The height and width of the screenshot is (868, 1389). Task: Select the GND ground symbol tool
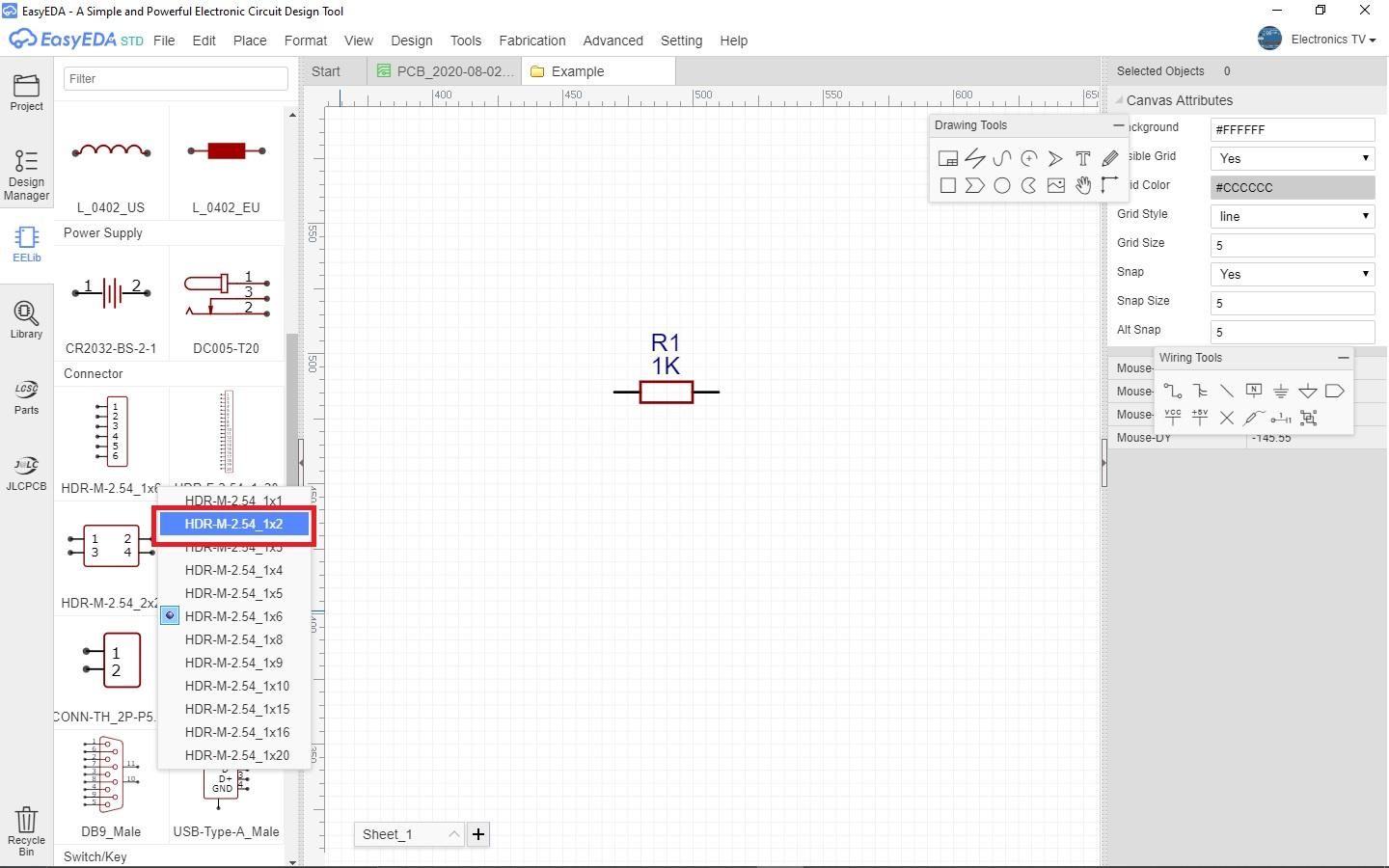(x=1281, y=391)
